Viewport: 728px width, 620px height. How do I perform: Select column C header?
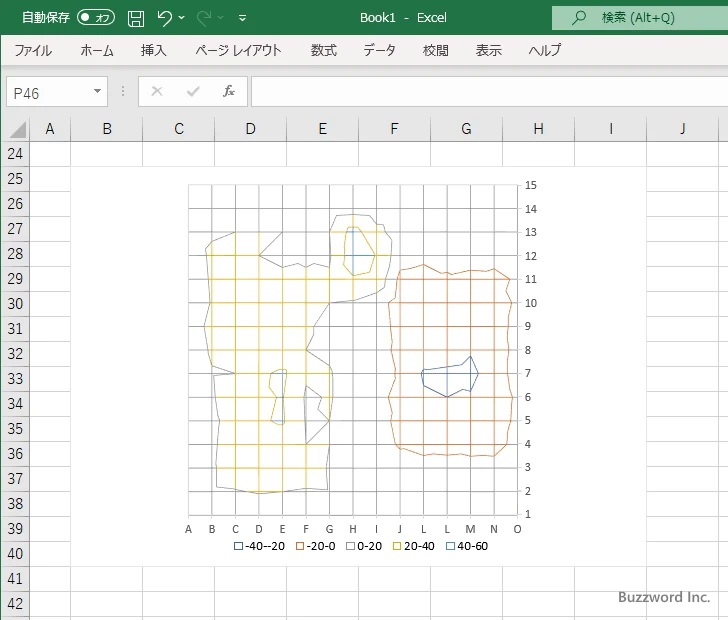tap(179, 129)
